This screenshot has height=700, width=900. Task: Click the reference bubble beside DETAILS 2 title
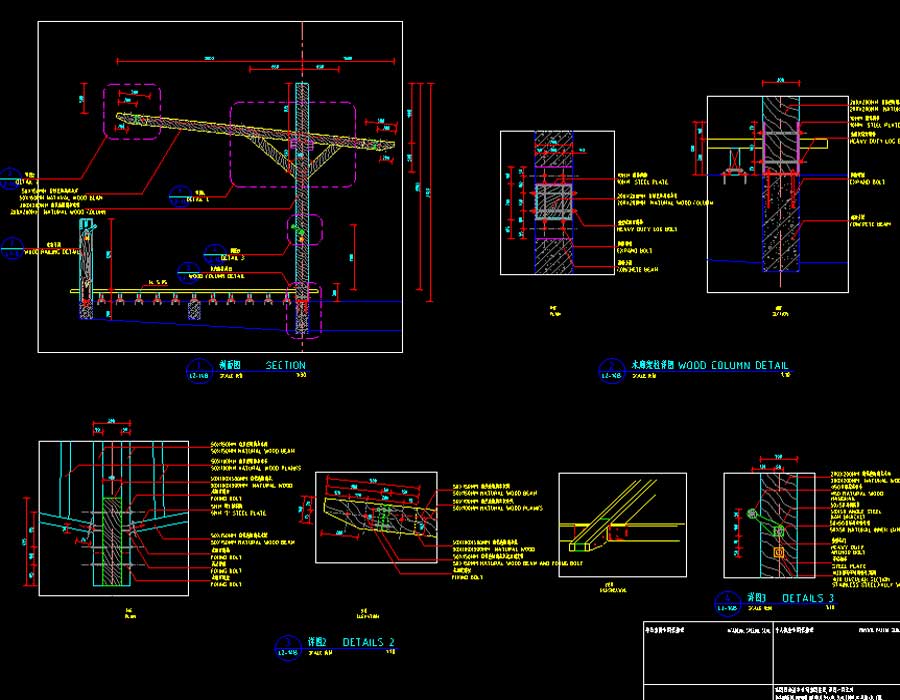288,647
